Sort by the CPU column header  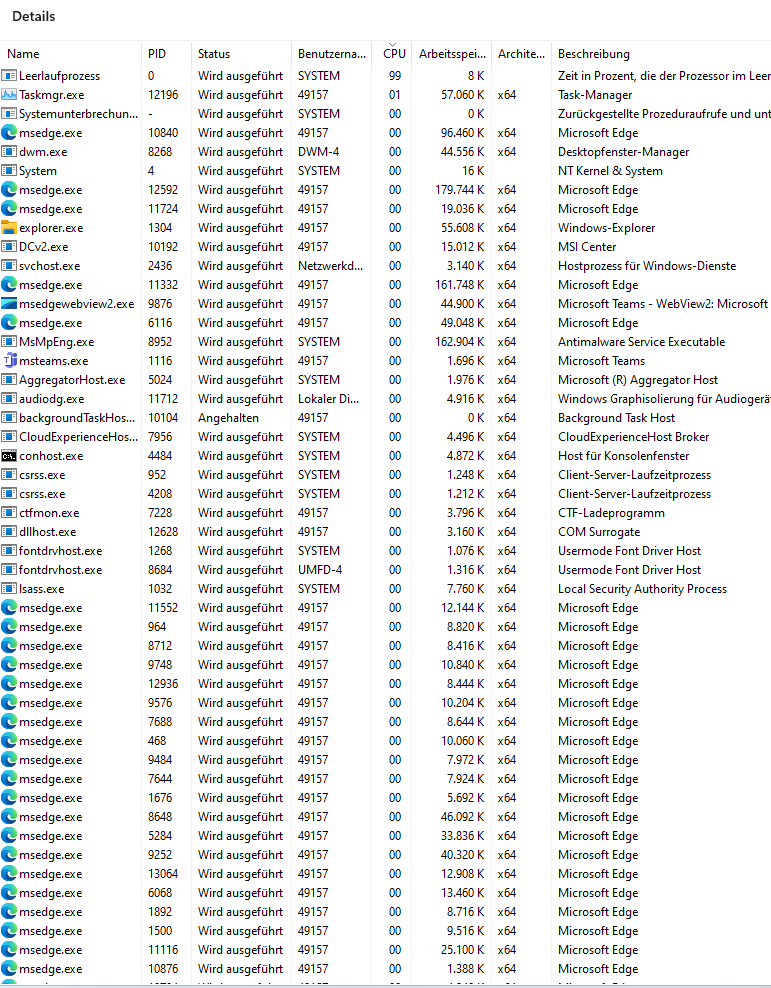tap(394, 54)
